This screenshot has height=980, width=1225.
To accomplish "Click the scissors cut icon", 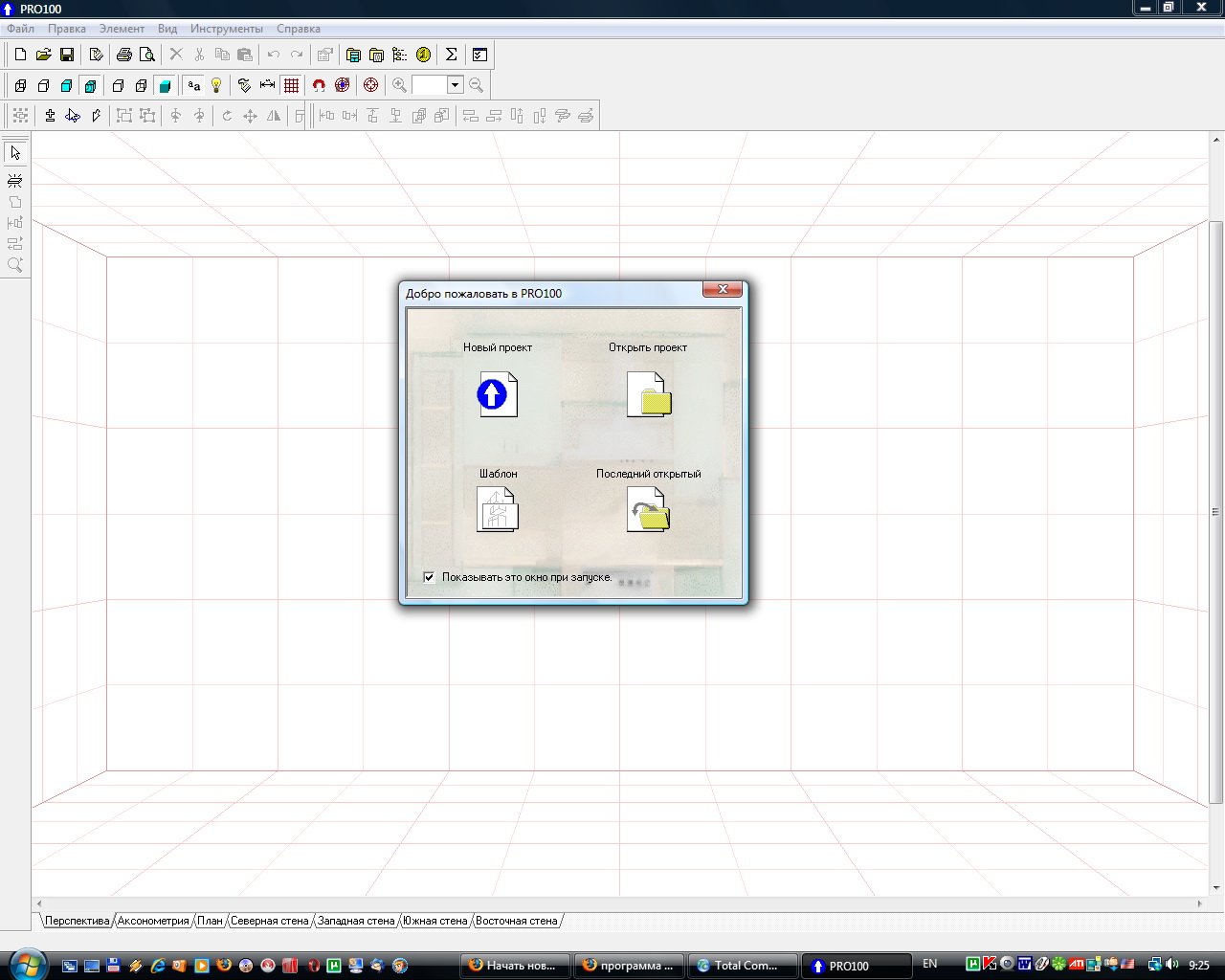I will point(199,55).
